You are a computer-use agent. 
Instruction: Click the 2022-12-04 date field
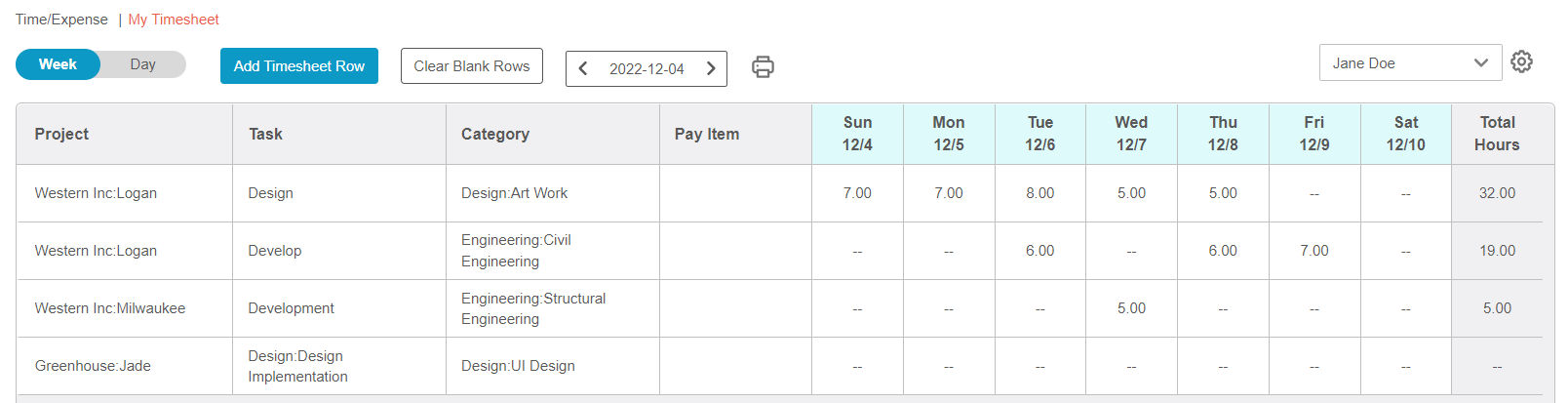click(647, 68)
